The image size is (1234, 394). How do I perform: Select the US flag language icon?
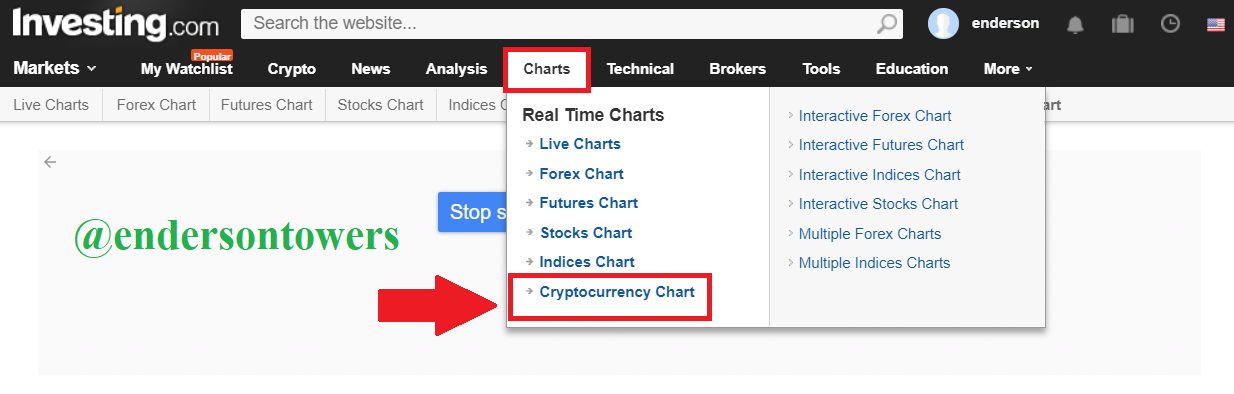tap(1216, 24)
